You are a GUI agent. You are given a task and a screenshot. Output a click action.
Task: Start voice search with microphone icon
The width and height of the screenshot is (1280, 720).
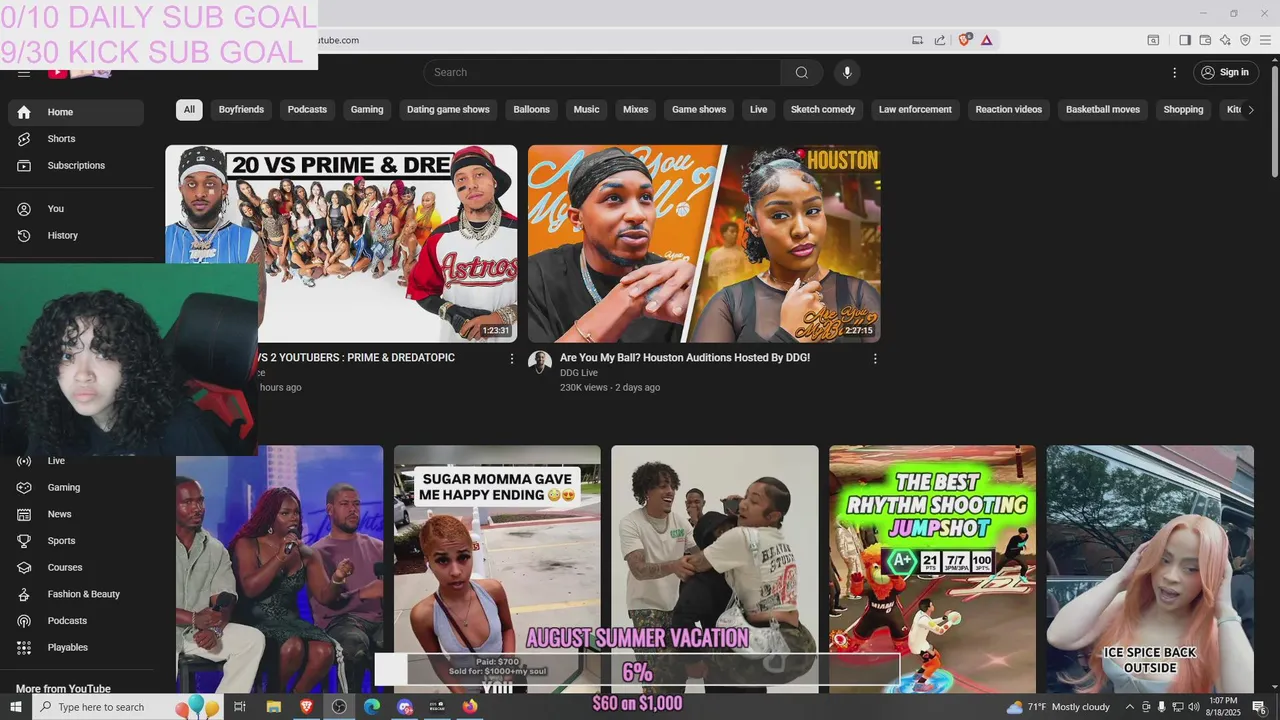tap(847, 72)
